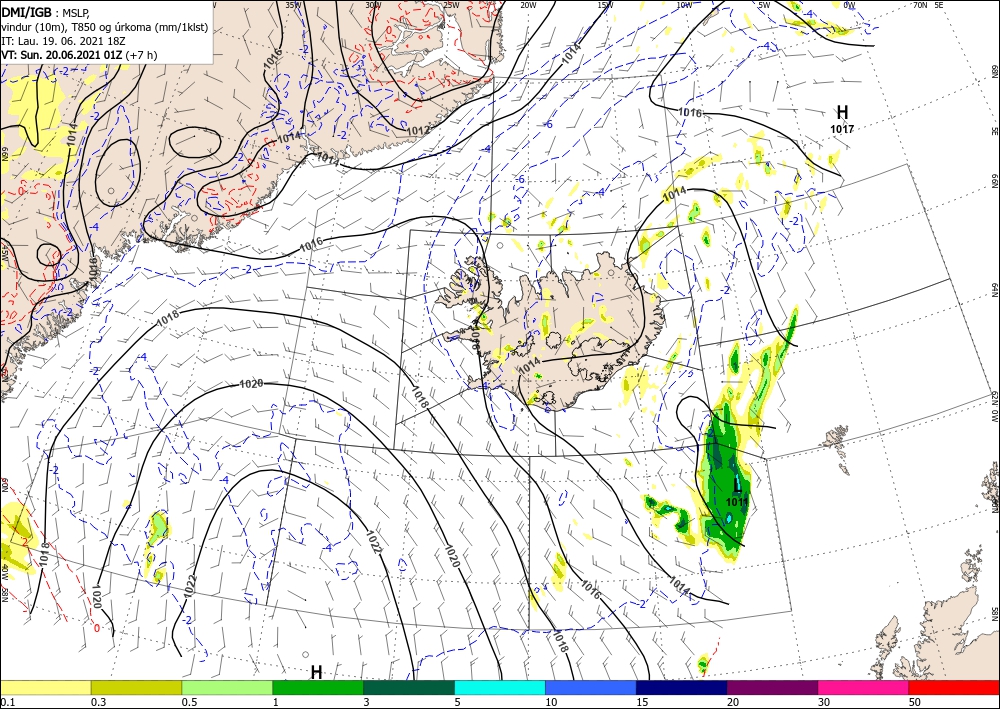Click the '15W' longitude label at top
Screen dimensions: 1000x709
point(605,5)
